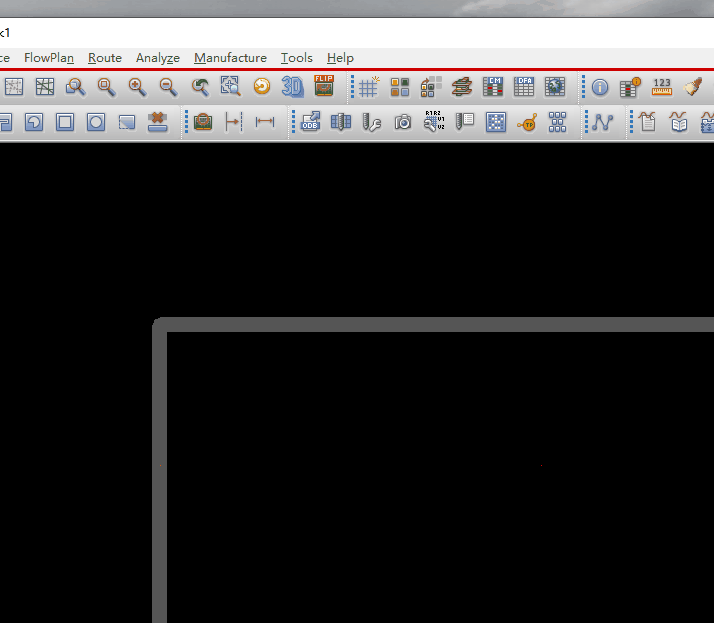Viewport: 714px width, 623px height.
Task: Toggle the grid display icon
Action: coord(369,87)
